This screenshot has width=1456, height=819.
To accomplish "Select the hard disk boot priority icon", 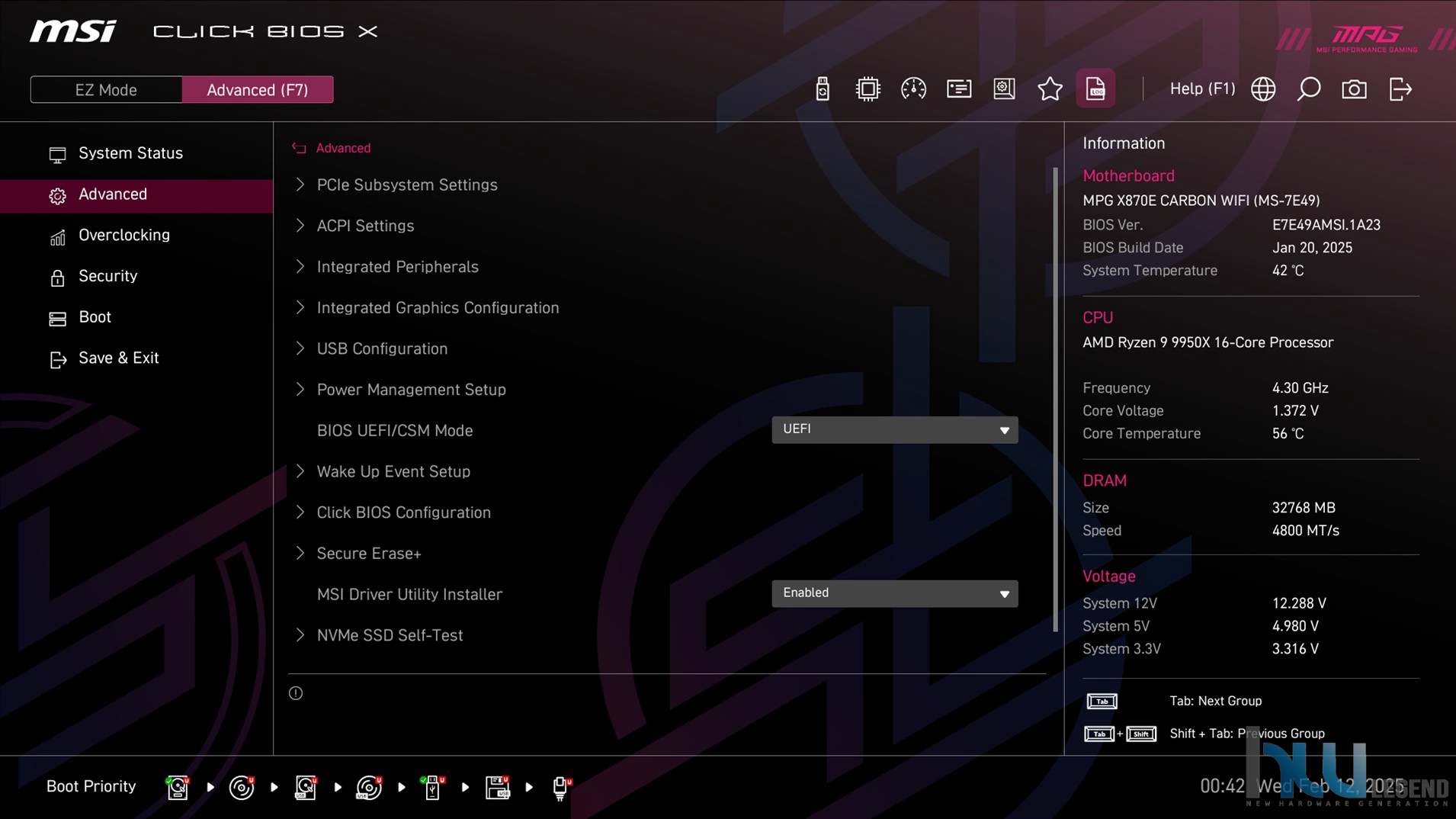I will pos(178,787).
